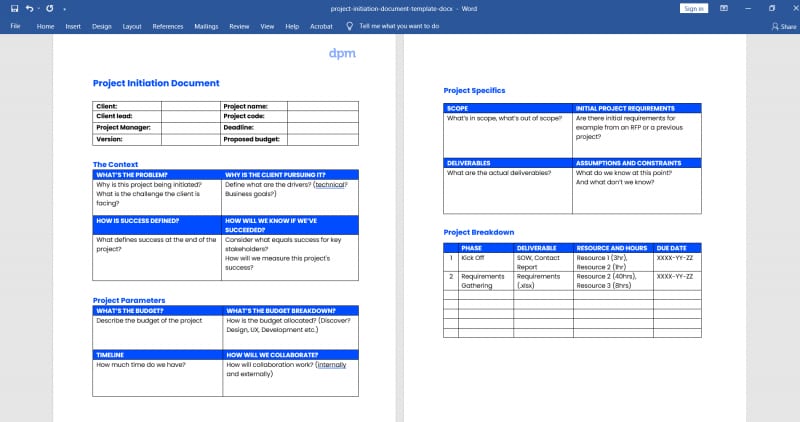Open the Review tab
This screenshot has height=422, width=800.
pyautogui.click(x=239, y=26)
